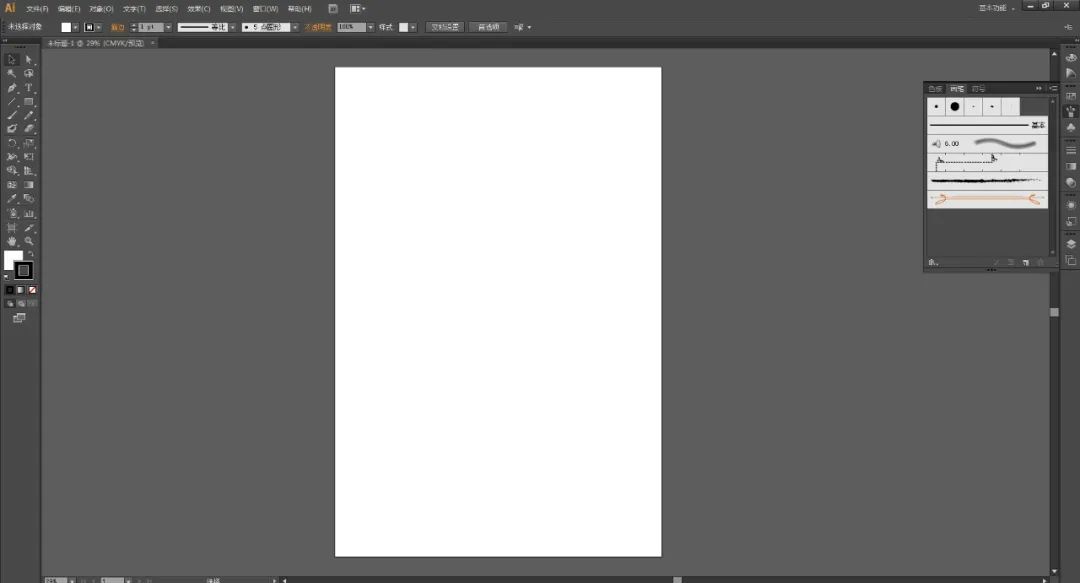Reset to default fill and stroke
This screenshot has width=1080, height=583.
tap(7, 276)
